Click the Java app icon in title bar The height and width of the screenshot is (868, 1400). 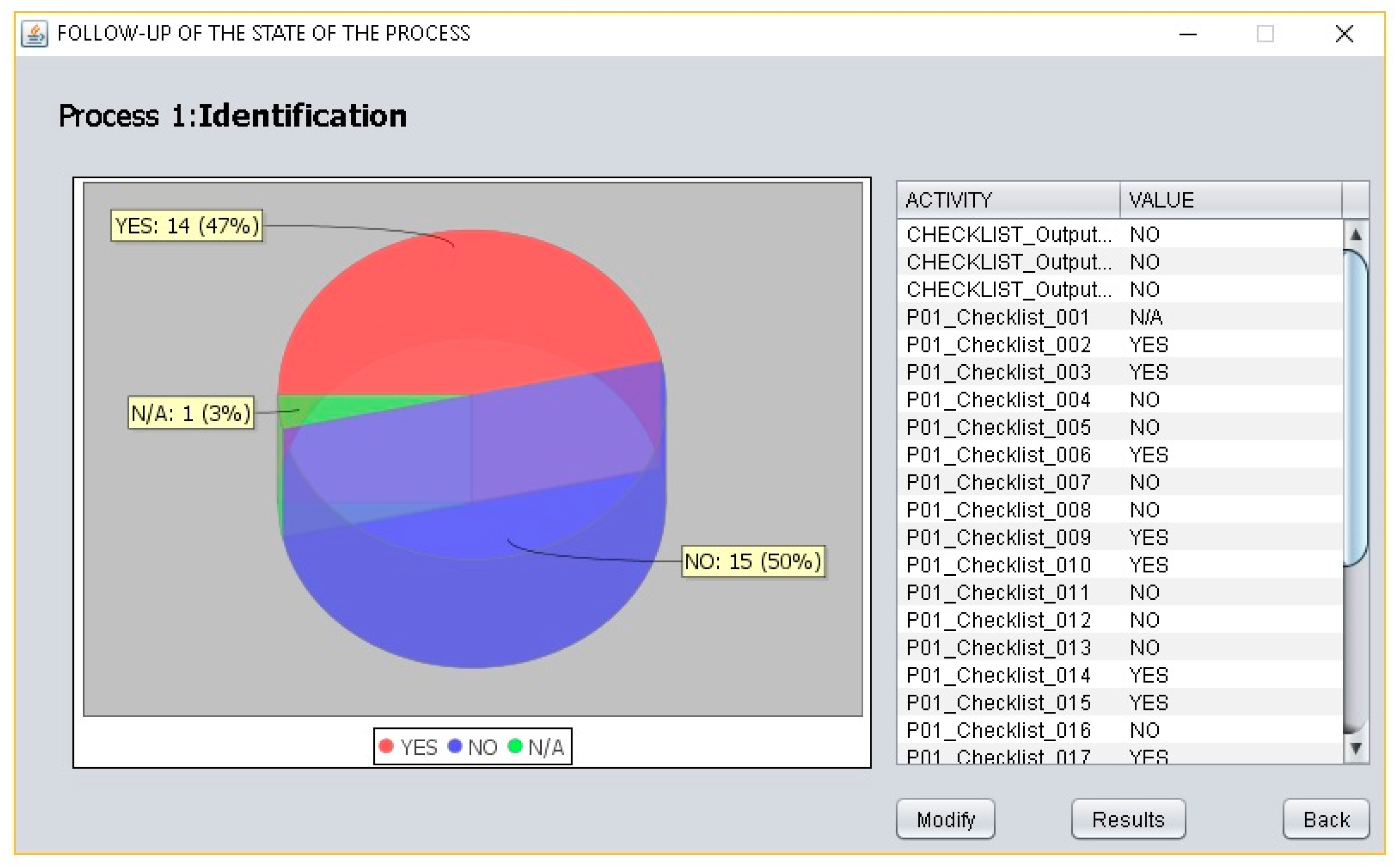click(x=34, y=34)
